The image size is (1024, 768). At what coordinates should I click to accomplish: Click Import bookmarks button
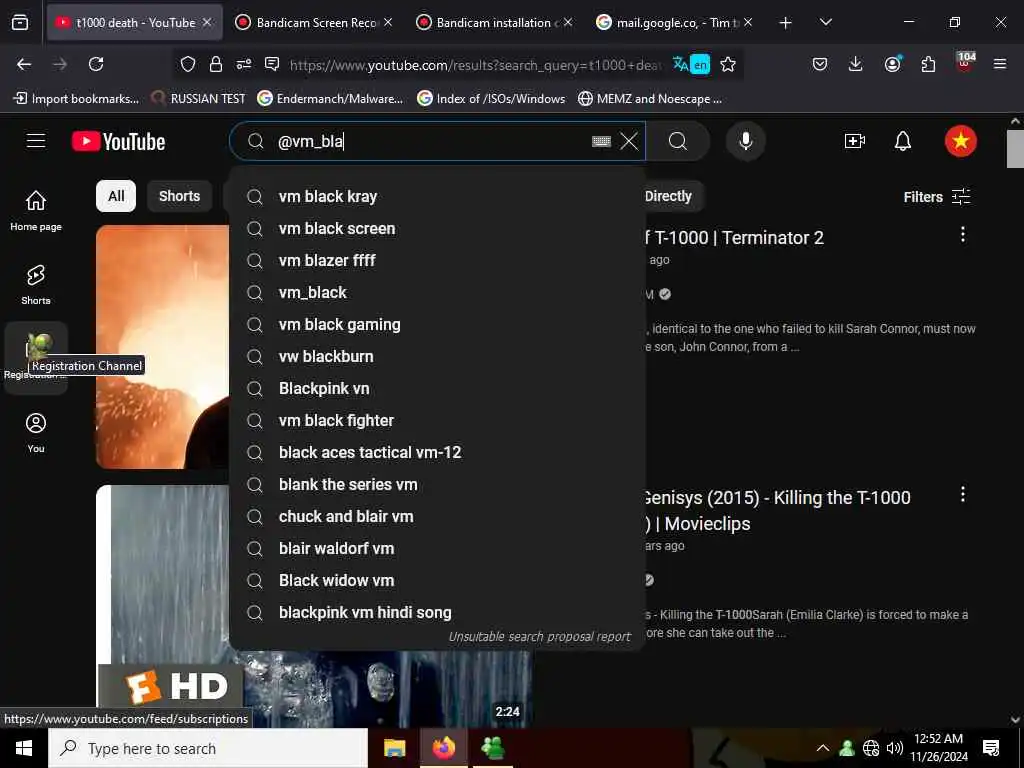pyautogui.click(x=76, y=99)
